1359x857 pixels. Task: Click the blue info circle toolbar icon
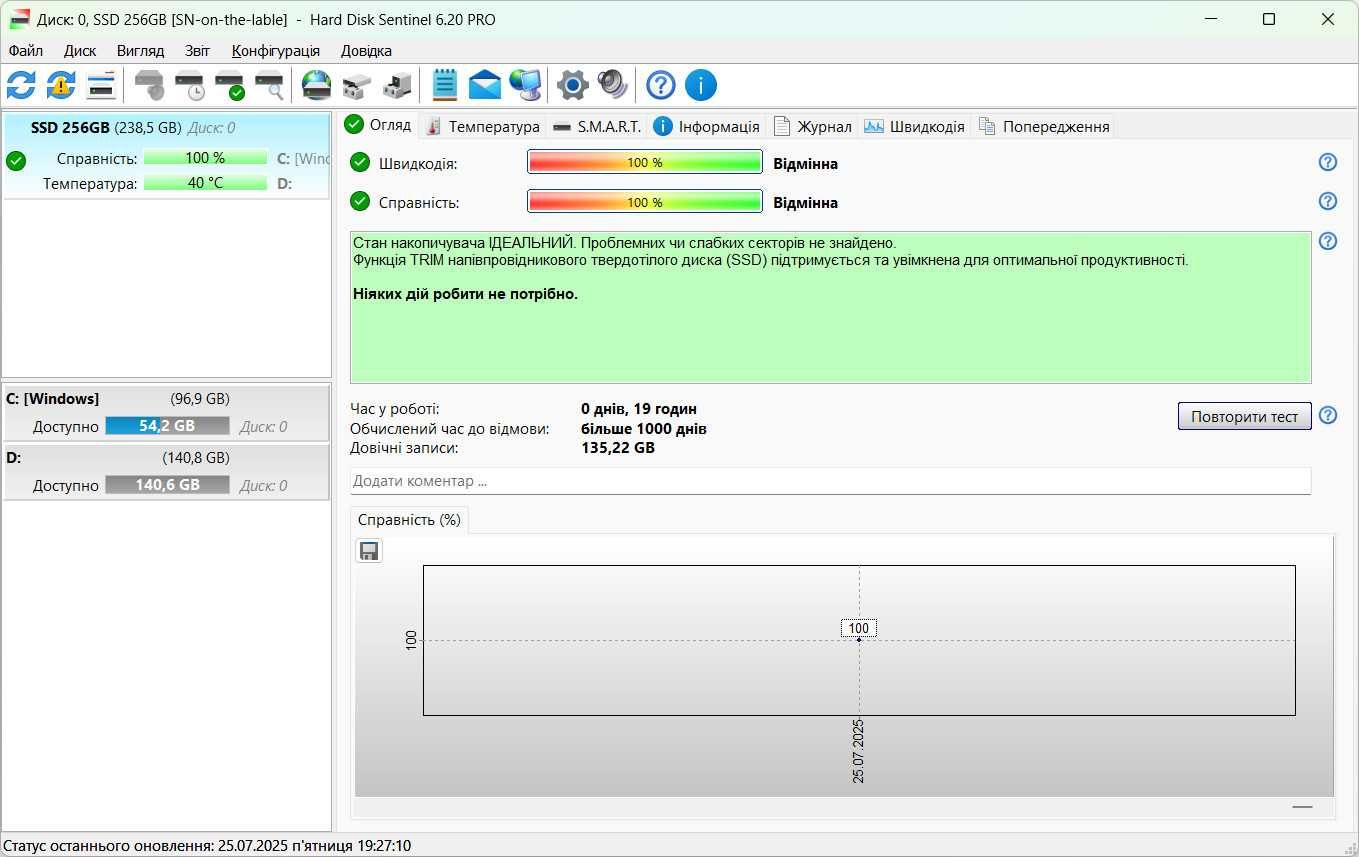(x=701, y=85)
